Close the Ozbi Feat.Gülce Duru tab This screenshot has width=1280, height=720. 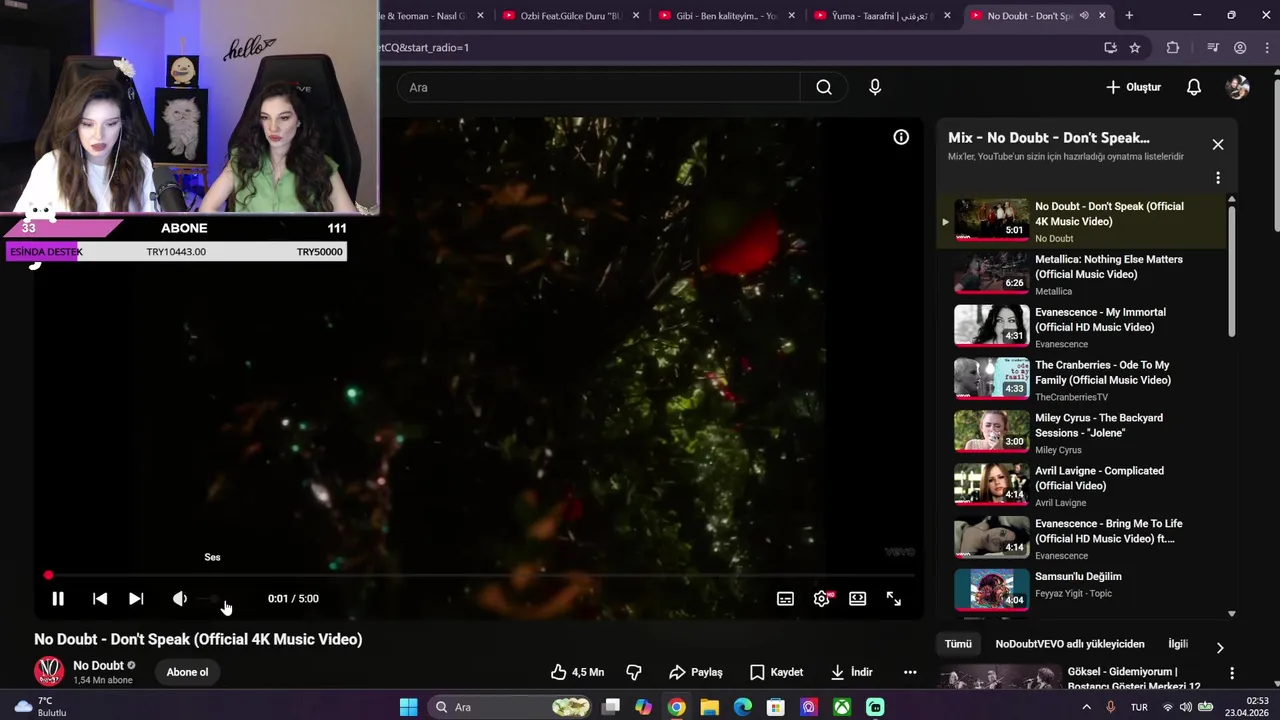click(636, 15)
